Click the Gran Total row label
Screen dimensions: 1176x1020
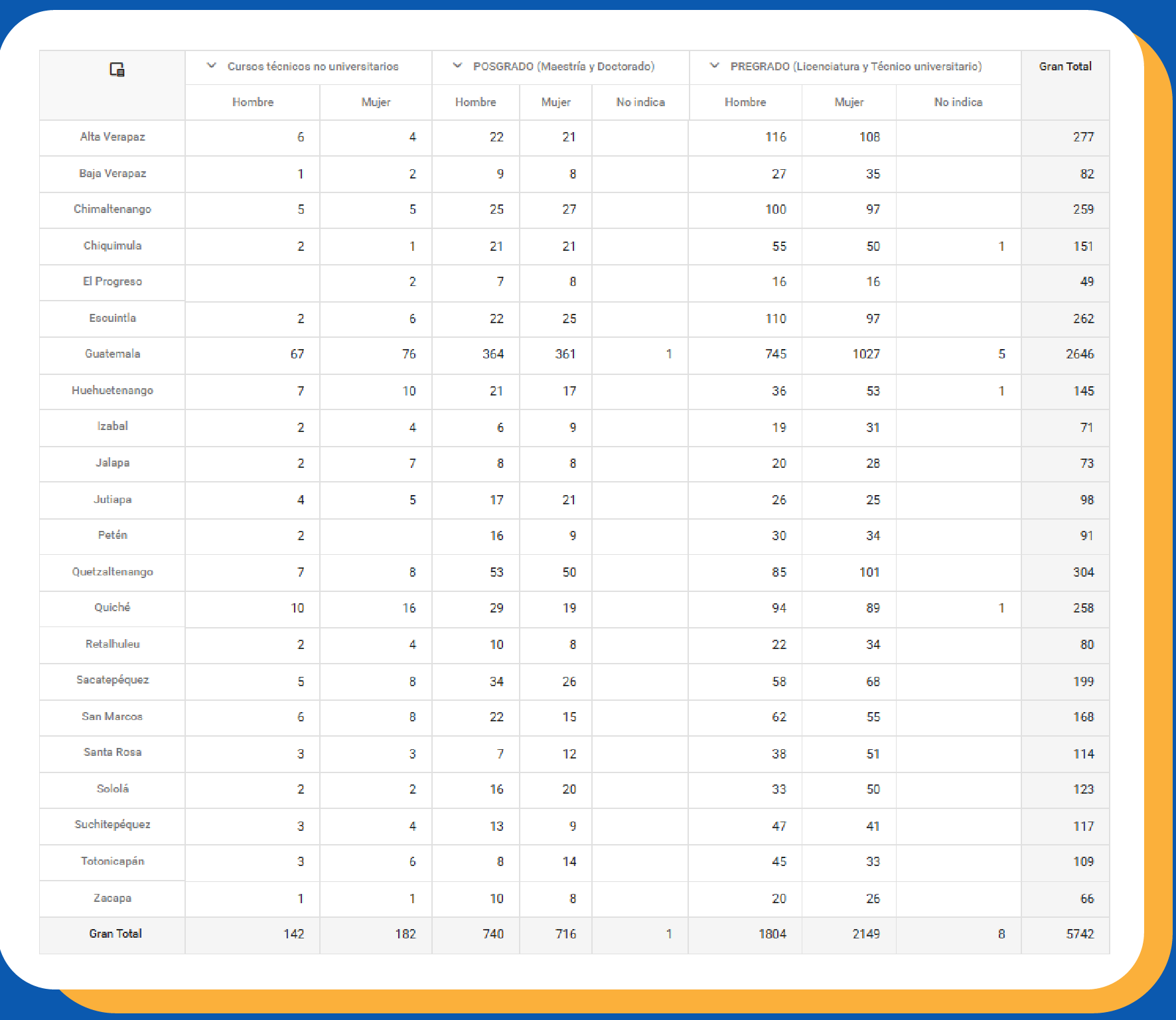(115, 934)
